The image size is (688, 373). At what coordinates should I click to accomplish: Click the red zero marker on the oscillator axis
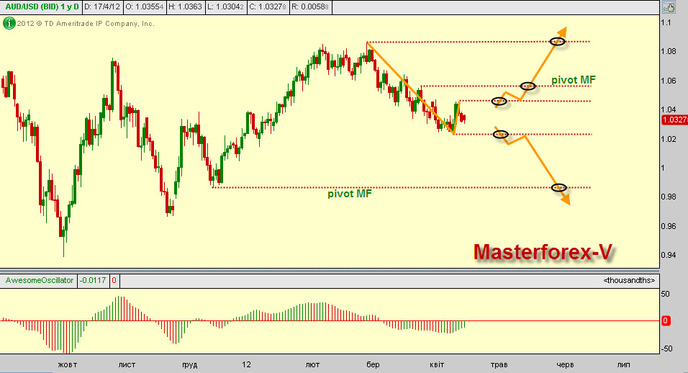click(666, 321)
